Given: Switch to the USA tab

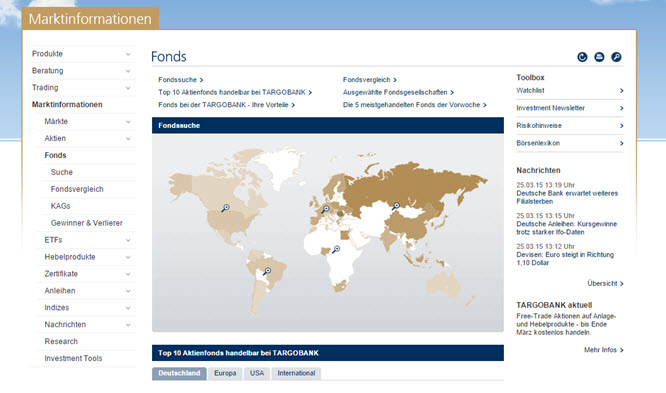Looking at the screenshot, I should [257, 373].
